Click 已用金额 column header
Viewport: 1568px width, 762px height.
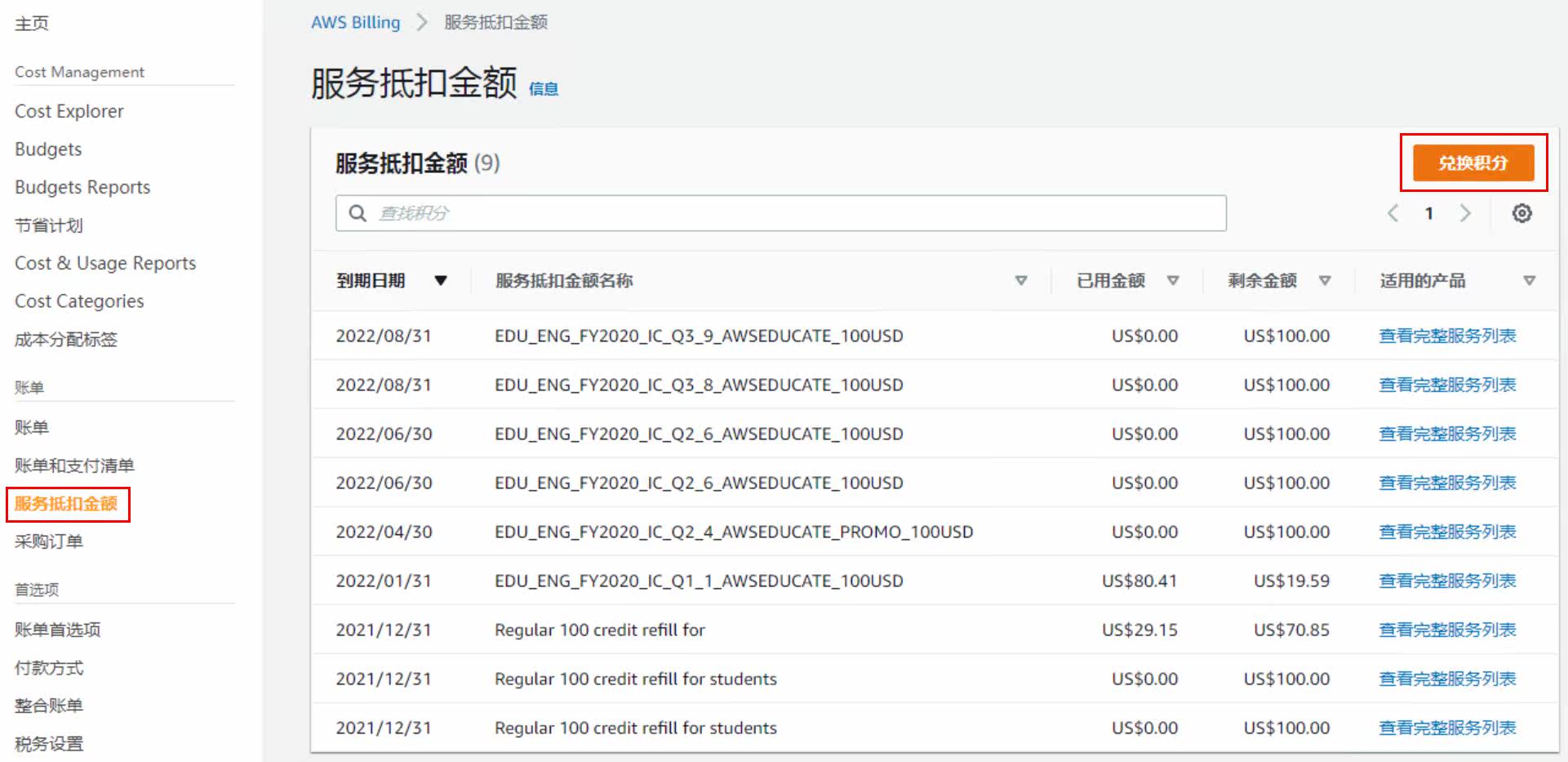(x=1111, y=281)
